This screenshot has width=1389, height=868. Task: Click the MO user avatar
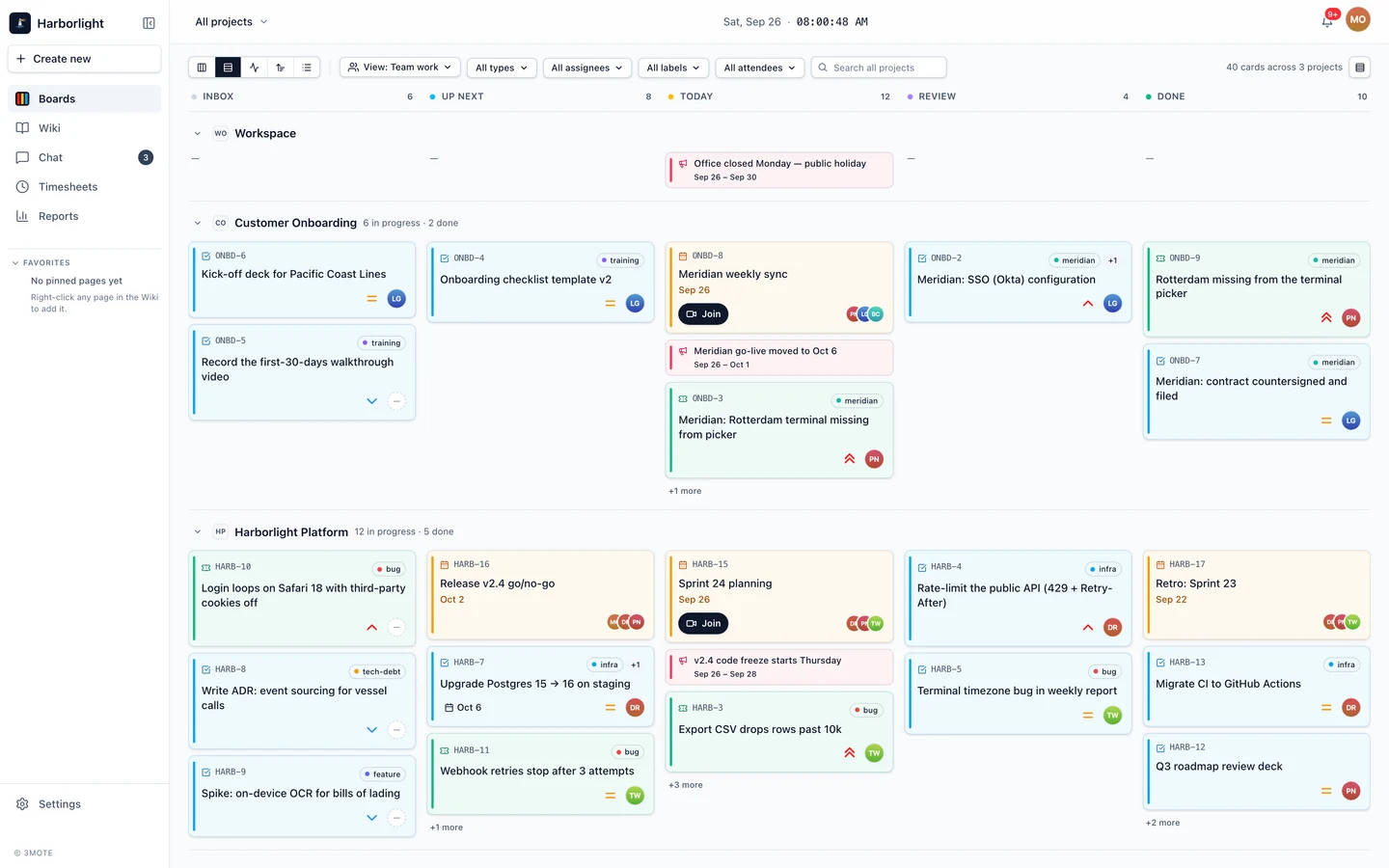(1358, 19)
